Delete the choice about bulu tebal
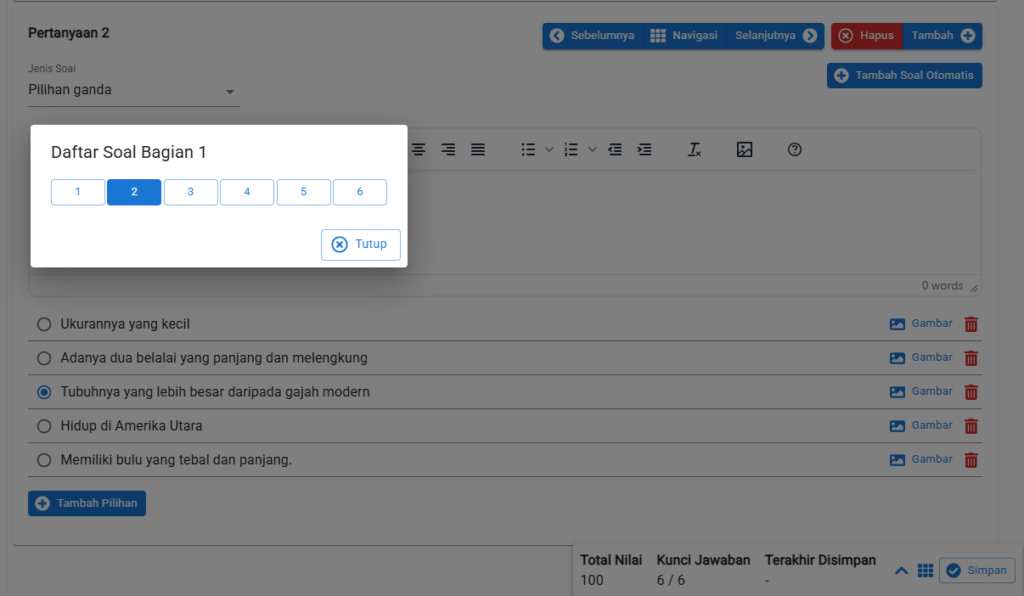The width and height of the screenshot is (1024, 596). (x=971, y=460)
